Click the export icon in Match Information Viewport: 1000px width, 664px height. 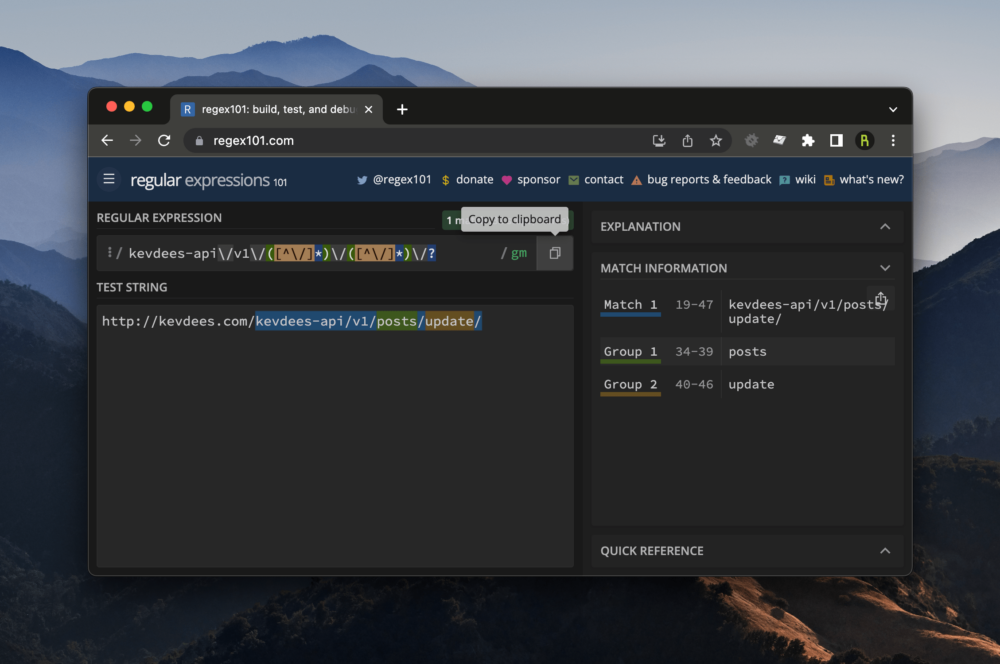880,299
